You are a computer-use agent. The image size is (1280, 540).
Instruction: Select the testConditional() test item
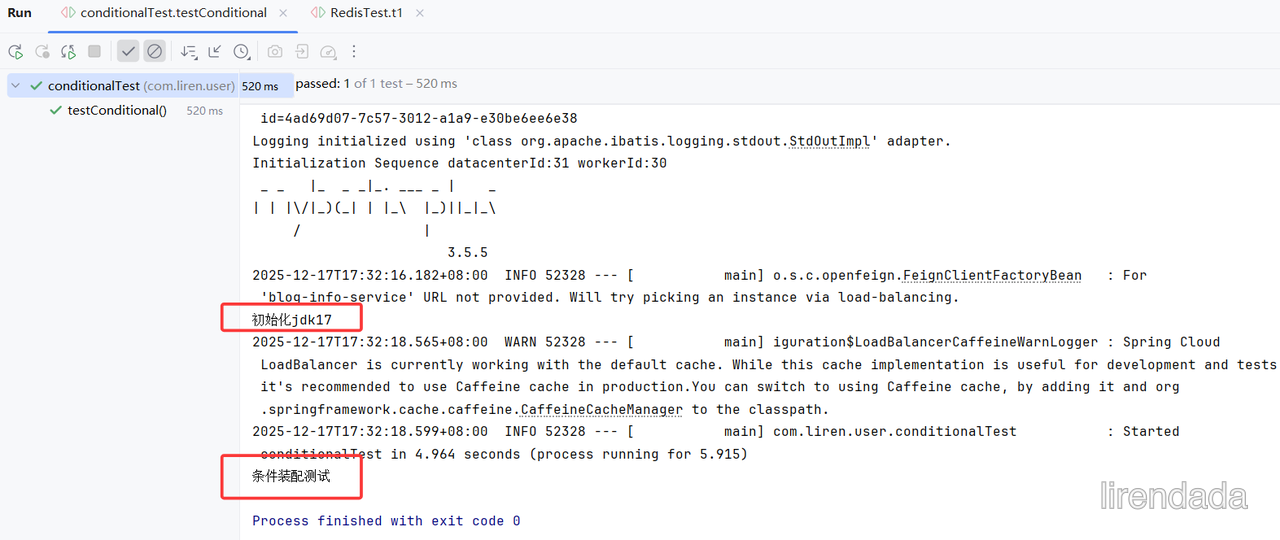pyautogui.click(x=116, y=110)
